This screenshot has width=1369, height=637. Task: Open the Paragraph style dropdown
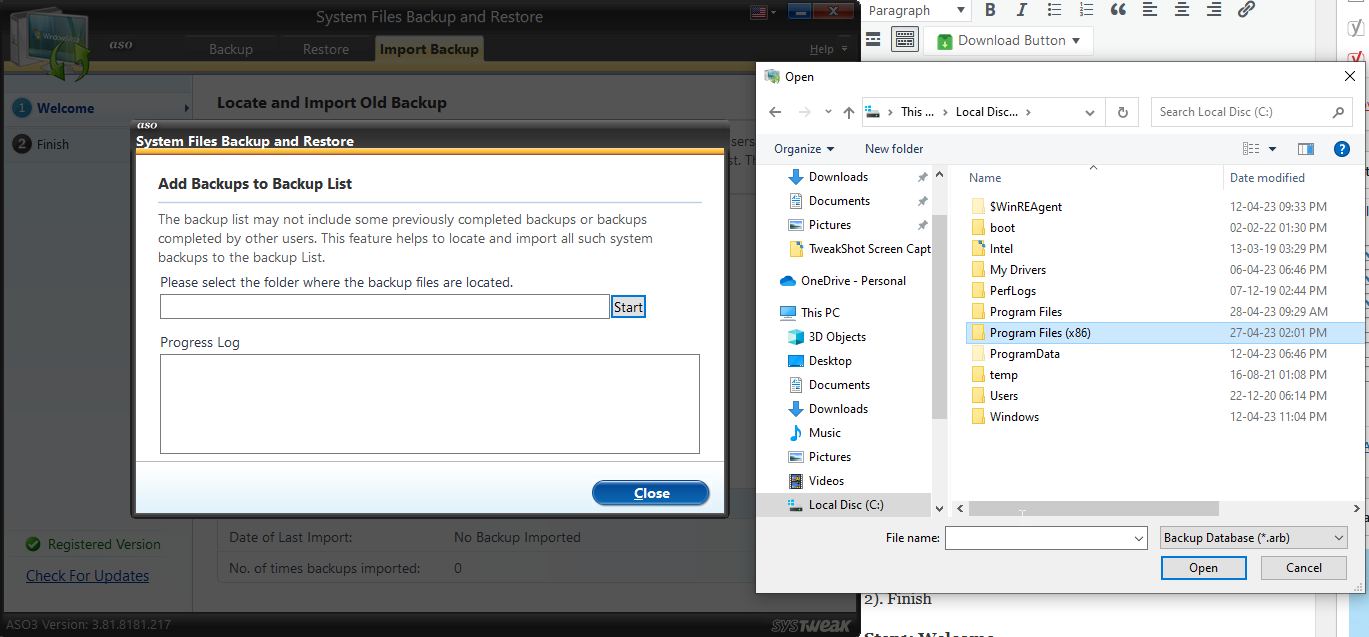click(916, 10)
